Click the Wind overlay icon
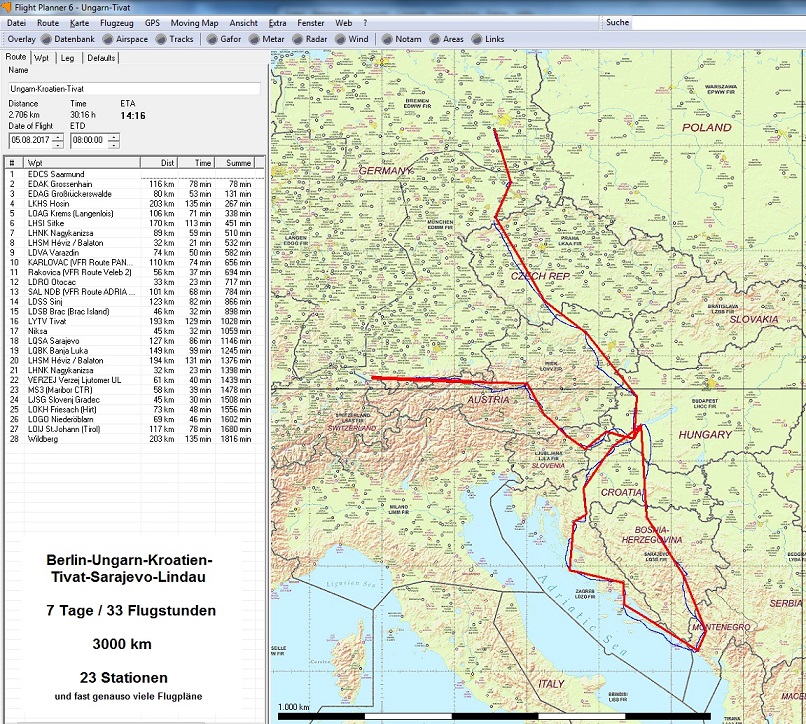 340,39
